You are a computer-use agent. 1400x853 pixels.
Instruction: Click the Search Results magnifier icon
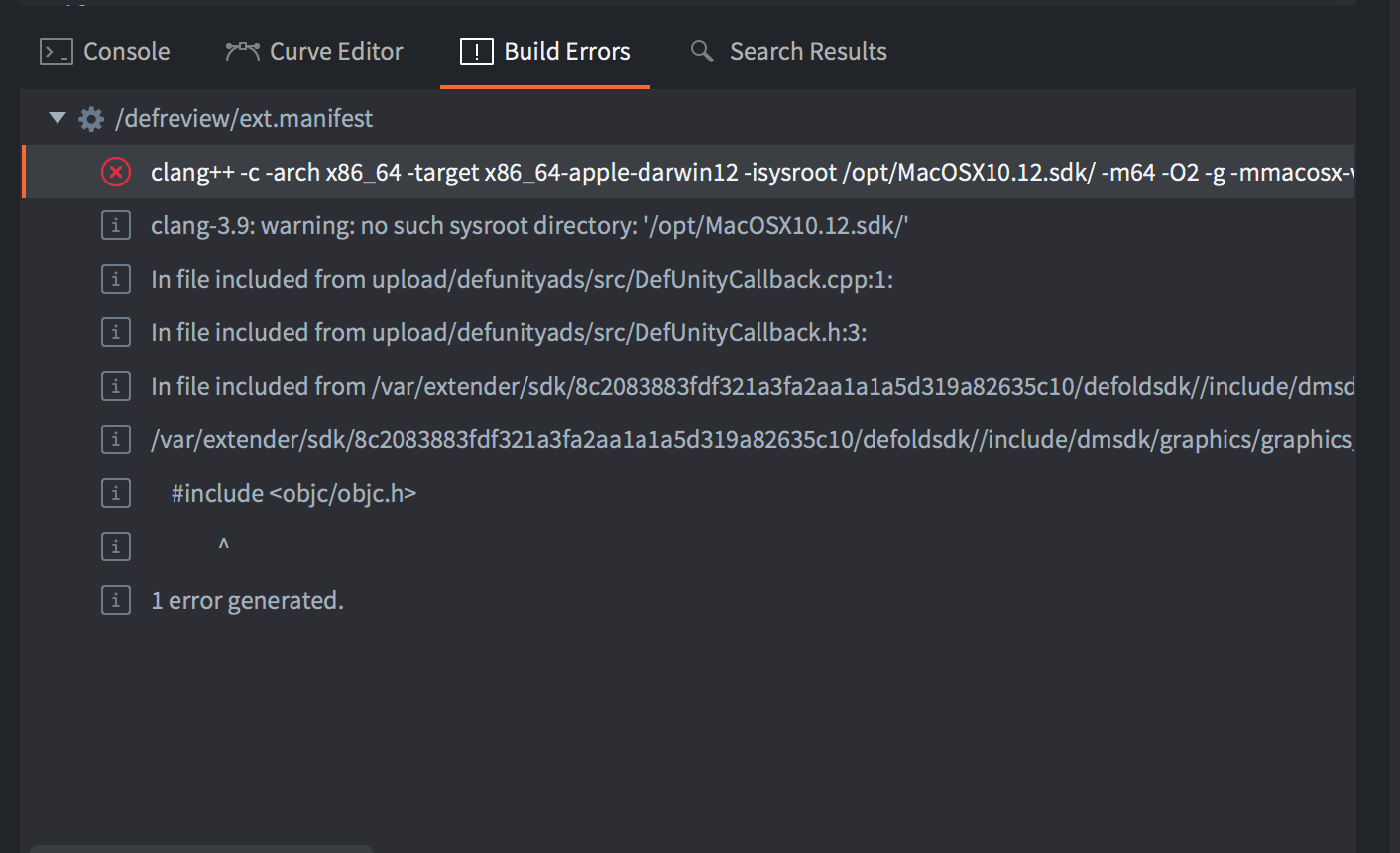(x=701, y=51)
